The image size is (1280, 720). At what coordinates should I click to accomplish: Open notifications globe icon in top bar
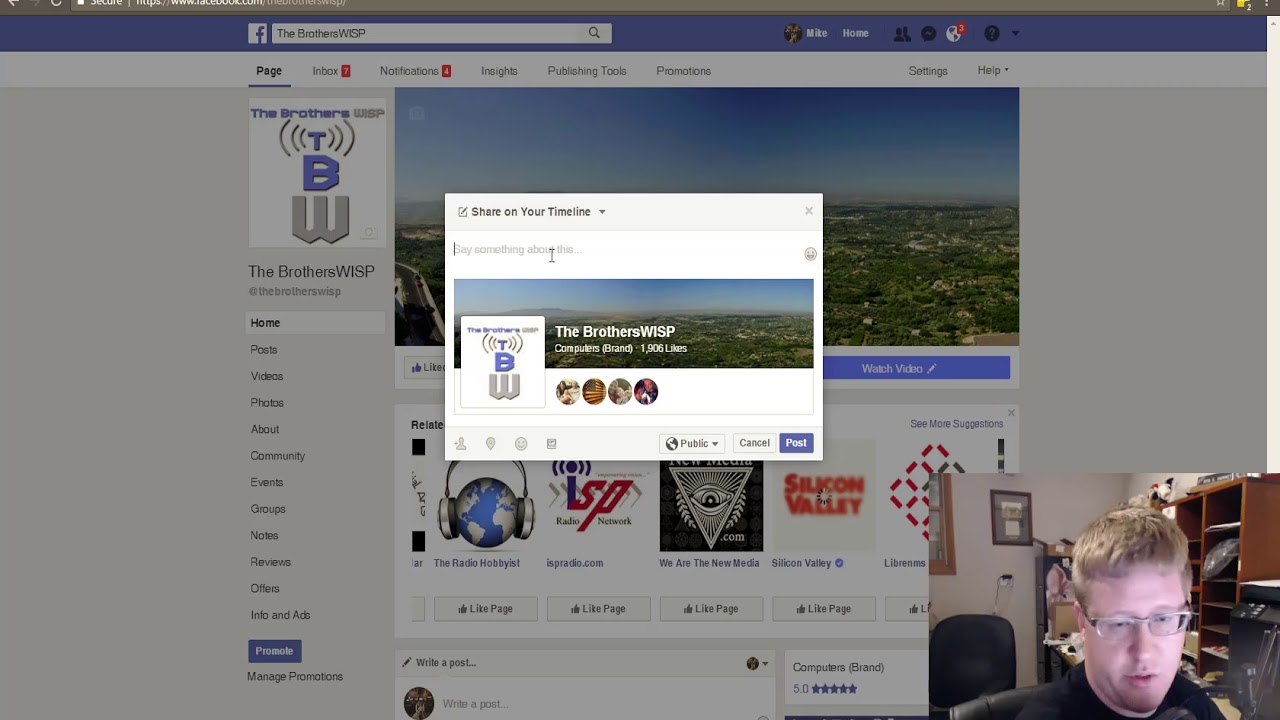click(954, 33)
